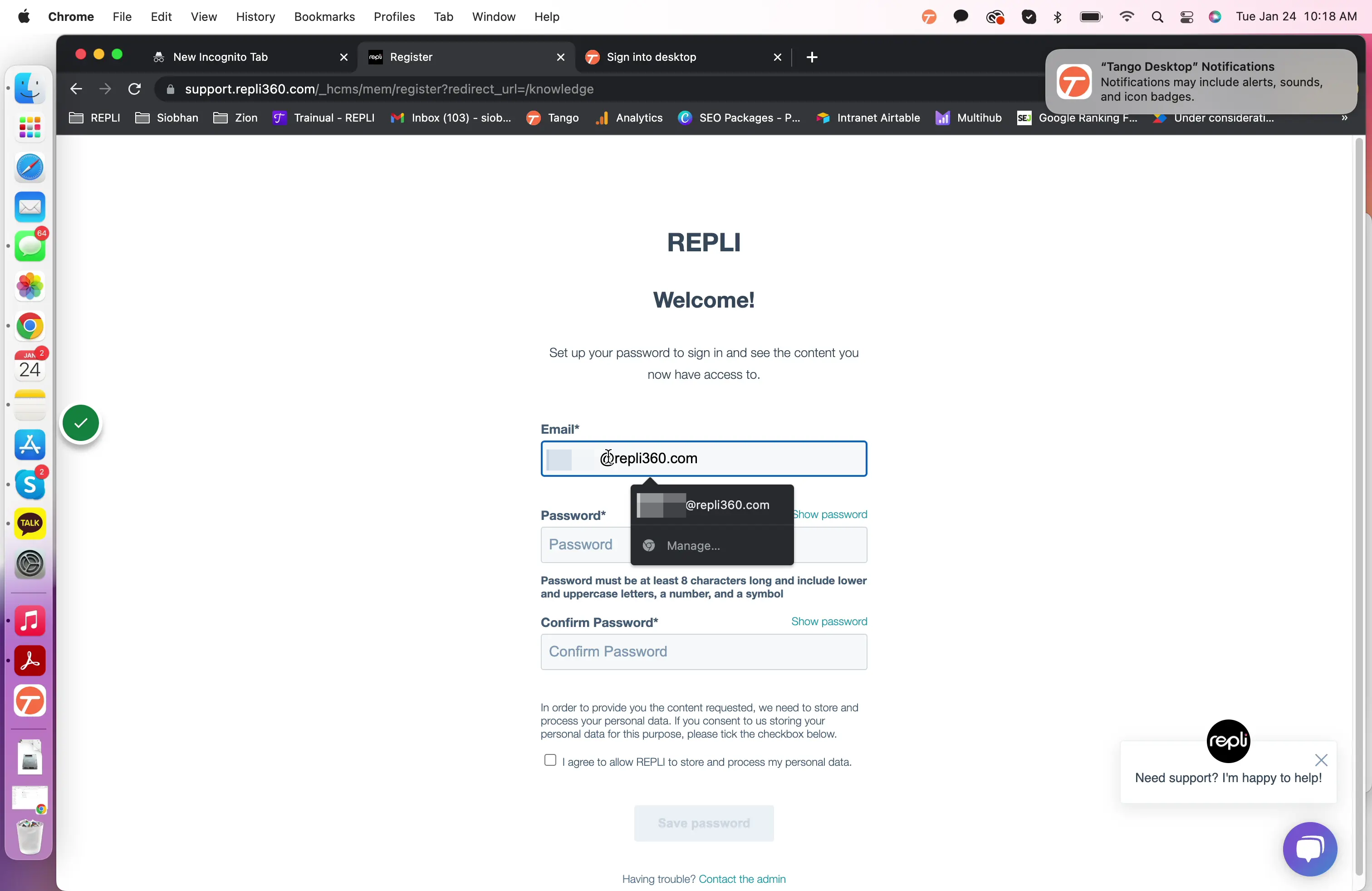Open the Profiles menu
The width and height of the screenshot is (1372, 891).
pyautogui.click(x=394, y=17)
